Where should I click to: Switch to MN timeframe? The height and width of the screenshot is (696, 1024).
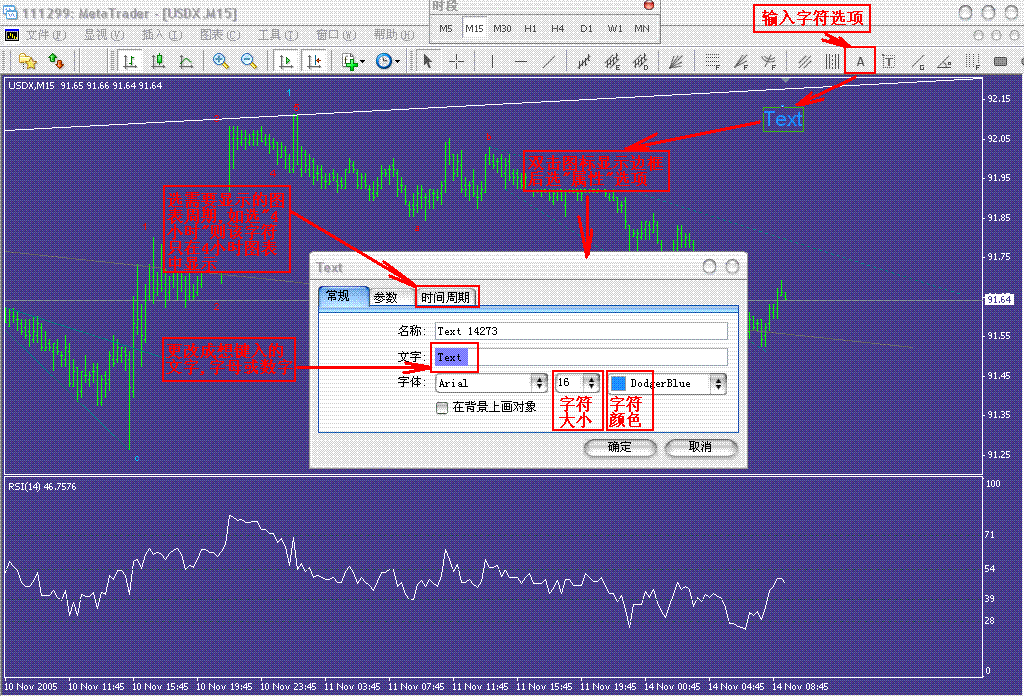(642, 28)
